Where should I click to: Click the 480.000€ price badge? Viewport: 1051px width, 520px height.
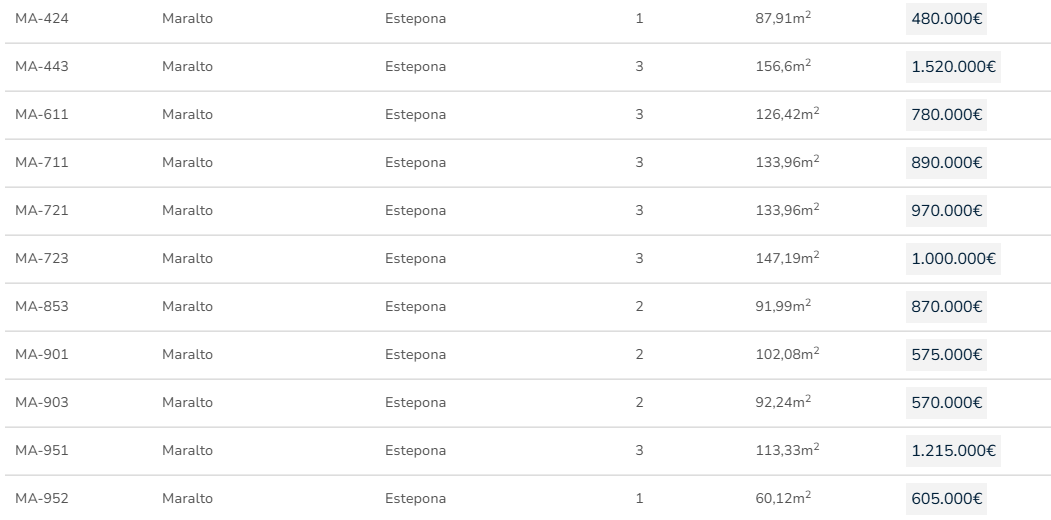pos(946,19)
